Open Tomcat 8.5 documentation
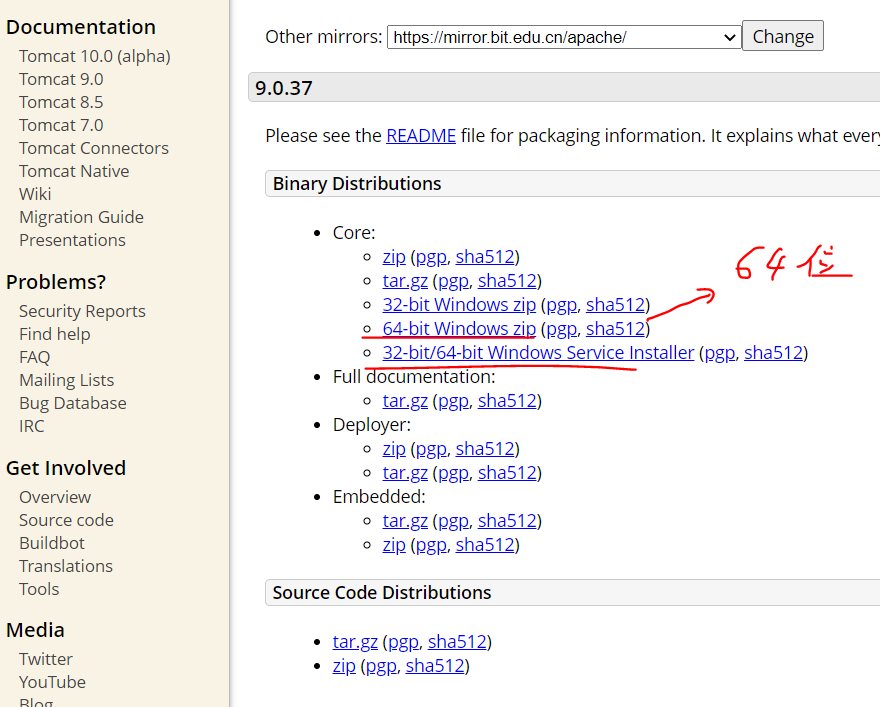This screenshot has width=880, height=707. tap(61, 103)
